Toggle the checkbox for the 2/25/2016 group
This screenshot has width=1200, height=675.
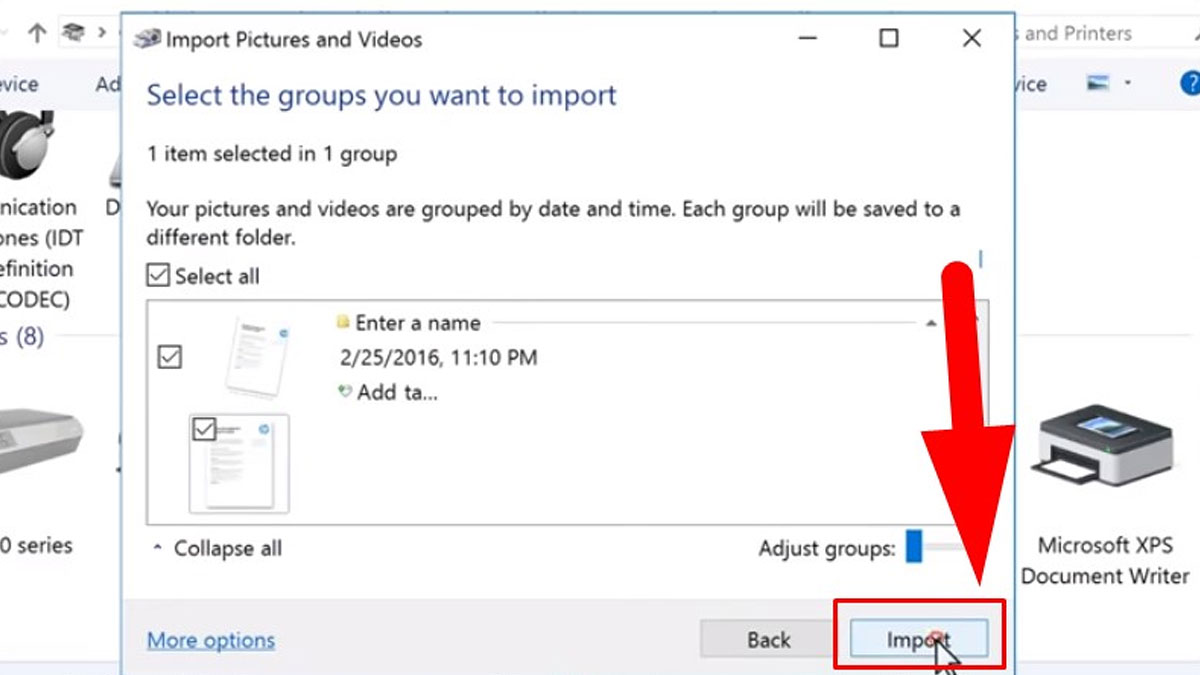pos(170,357)
